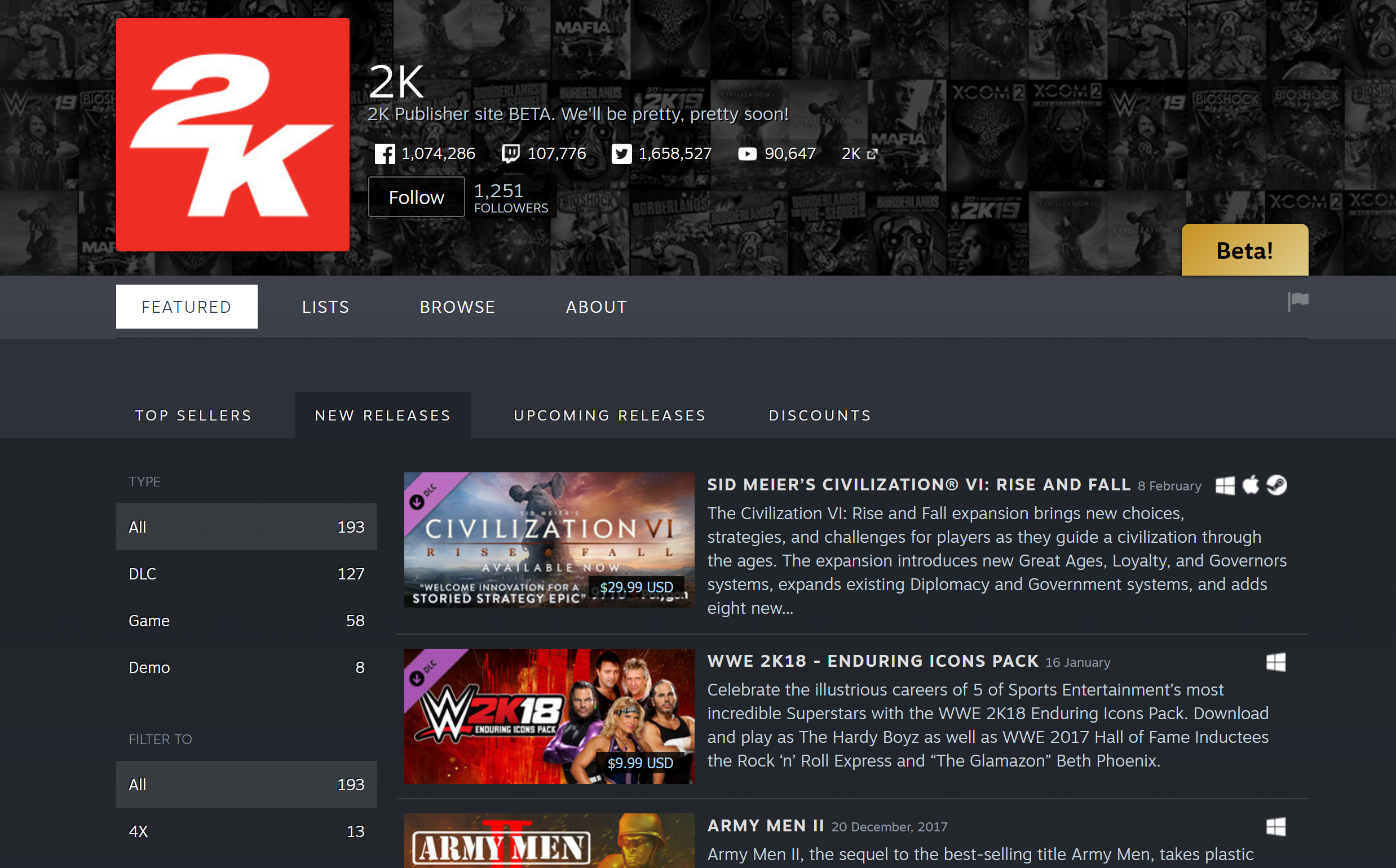
Task: Select the Discounts tab
Action: pos(820,415)
